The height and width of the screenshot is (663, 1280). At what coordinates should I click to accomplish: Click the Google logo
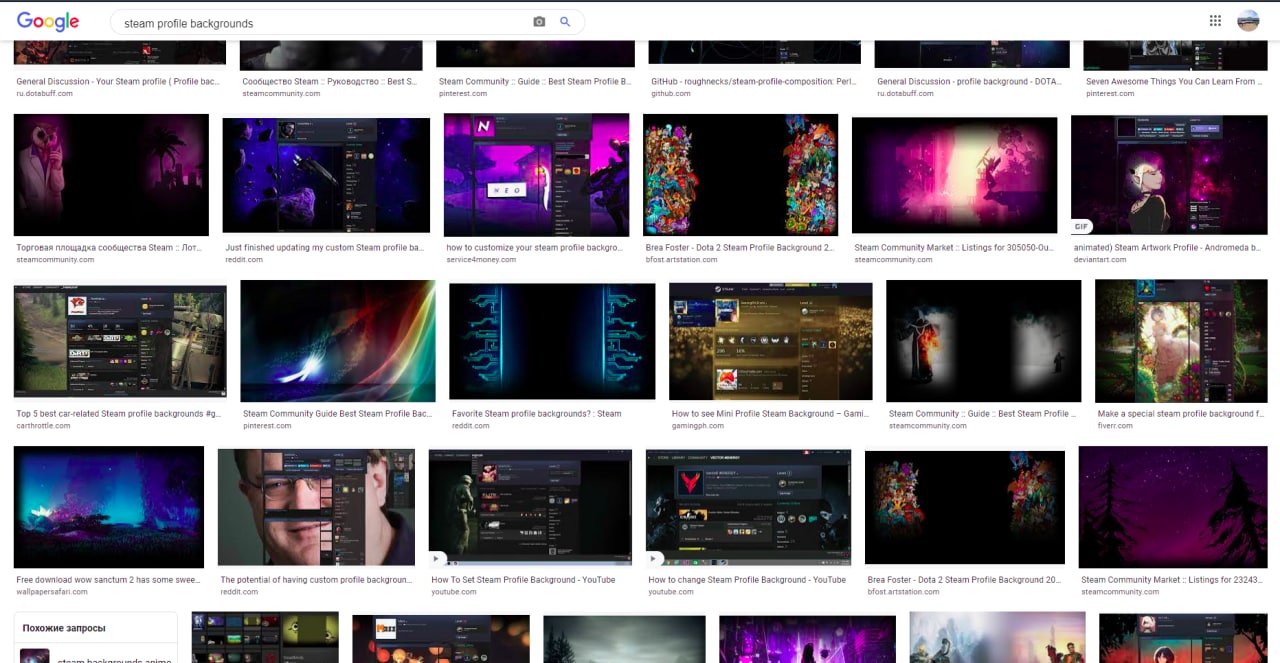pyautogui.click(x=47, y=21)
